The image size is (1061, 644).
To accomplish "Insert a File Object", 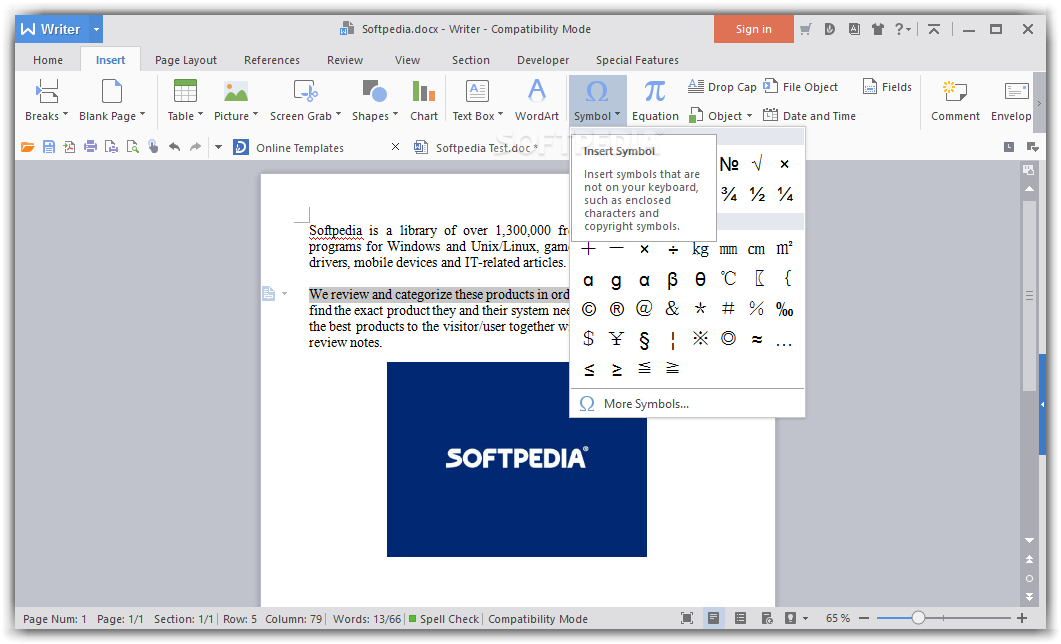I will point(800,87).
